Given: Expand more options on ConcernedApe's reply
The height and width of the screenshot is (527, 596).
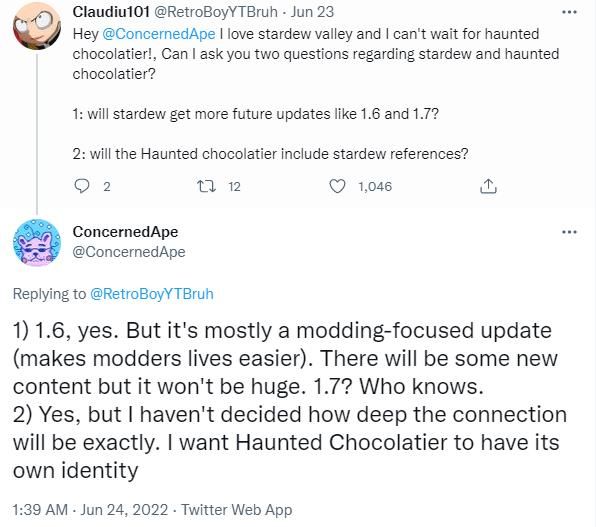Looking at the screenshot, I should (x=569, y=232).
